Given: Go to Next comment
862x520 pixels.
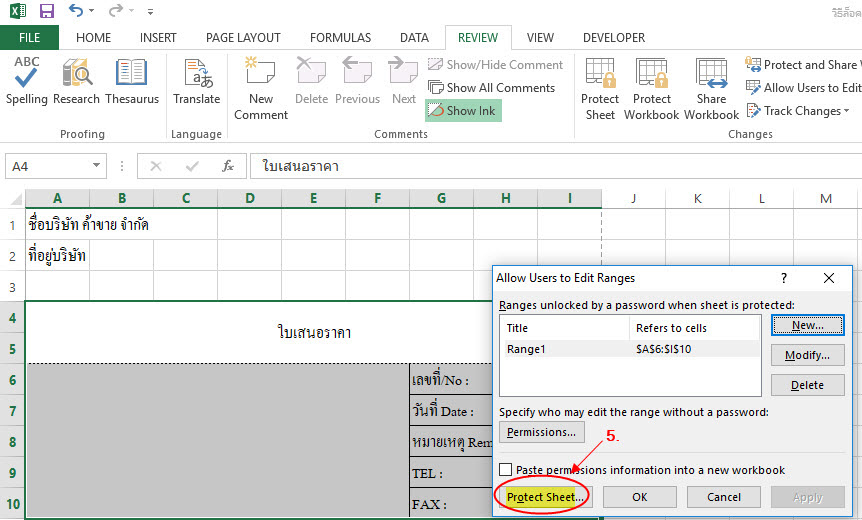Looking at the screenshot, I should 404,81.
